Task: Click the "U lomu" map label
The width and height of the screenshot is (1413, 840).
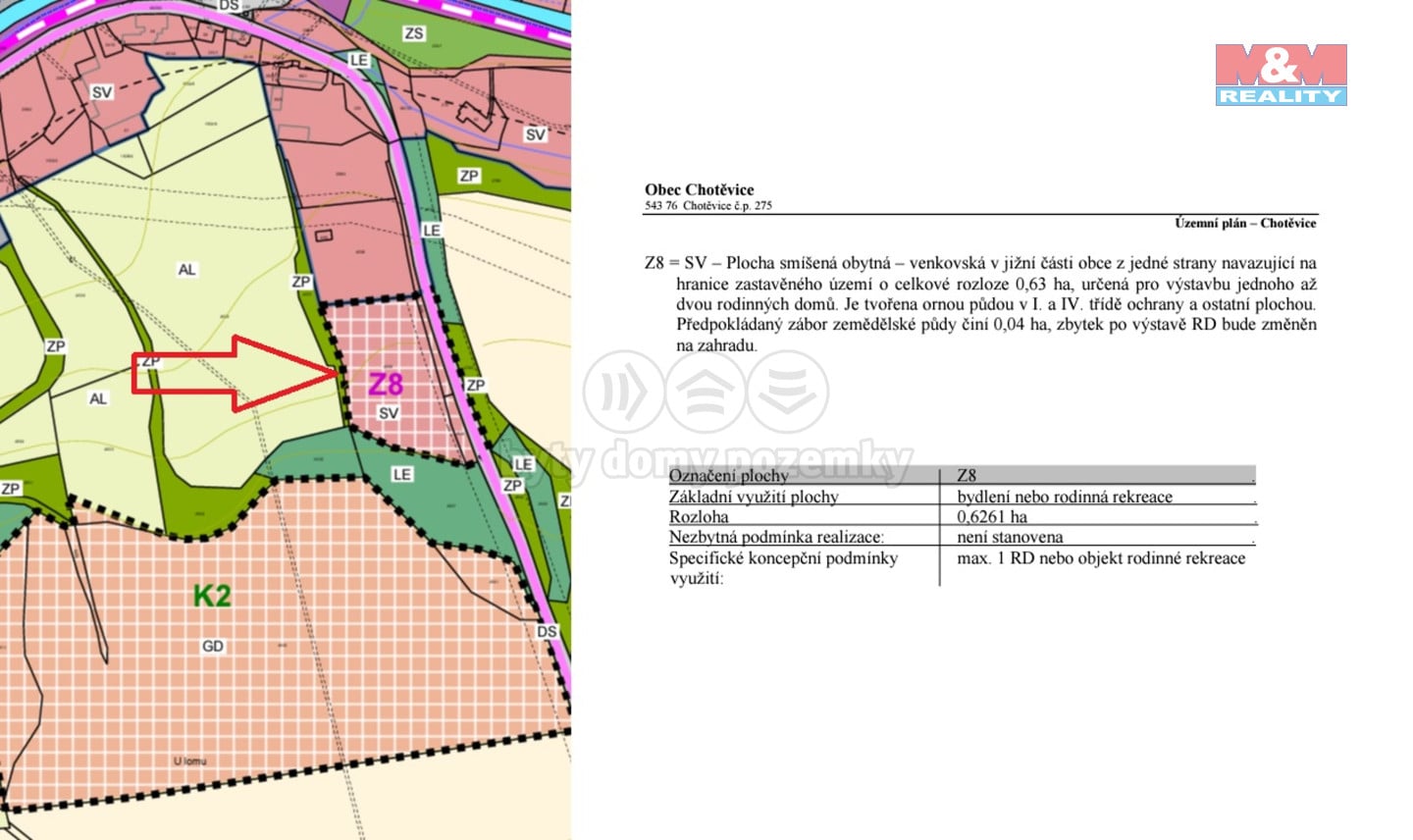Action: (x=190, y=761)
